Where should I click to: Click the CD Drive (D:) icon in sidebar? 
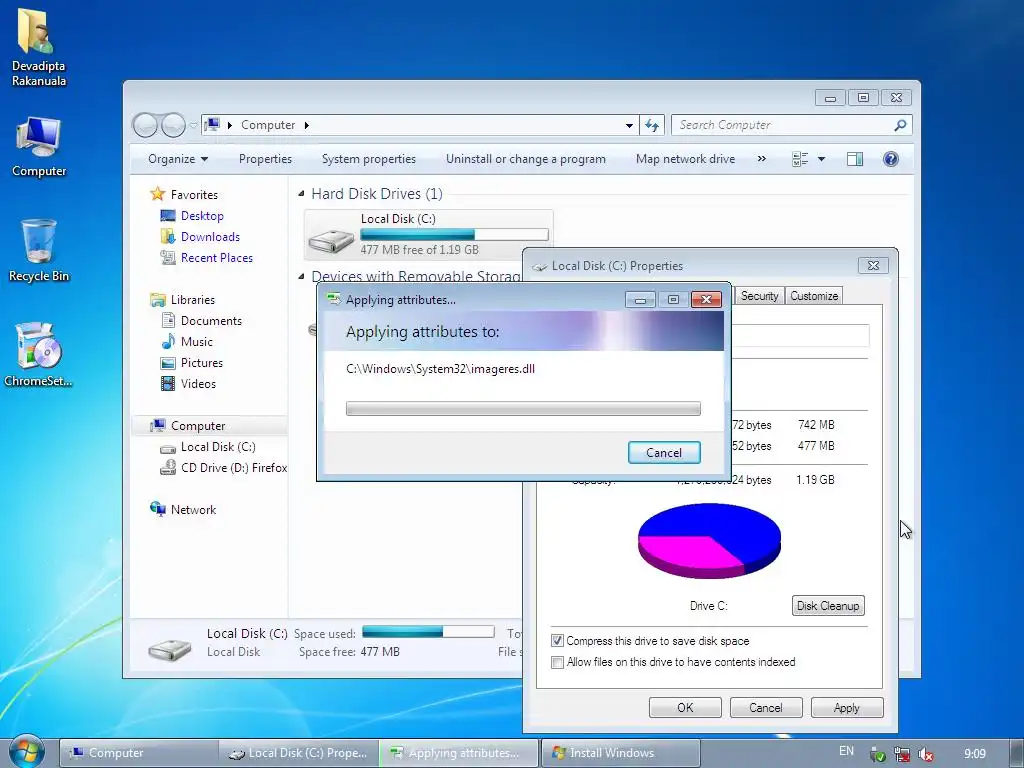(168, 468)
